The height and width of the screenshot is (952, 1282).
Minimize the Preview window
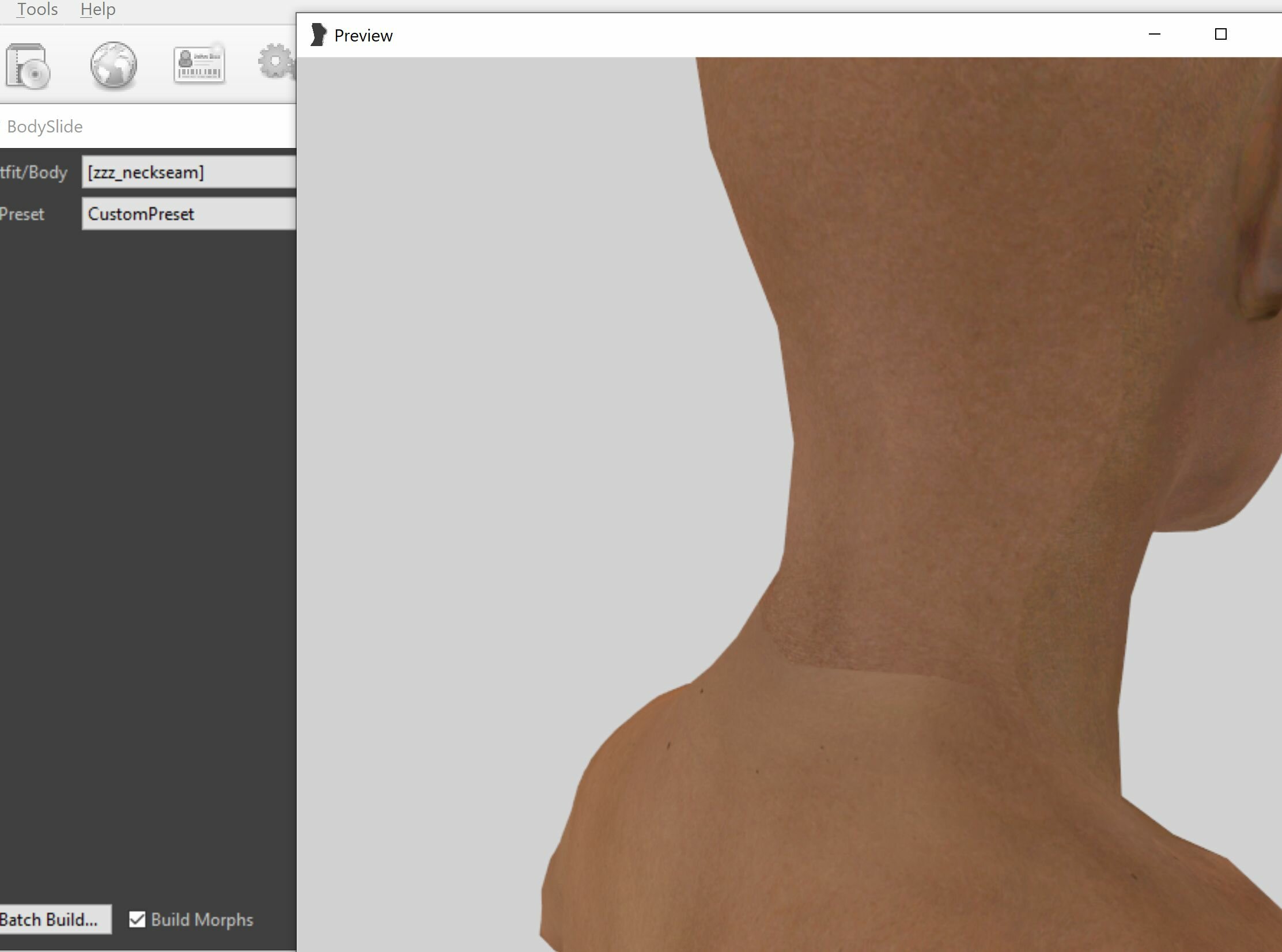pyautogui.click(x=1154, y=35)
